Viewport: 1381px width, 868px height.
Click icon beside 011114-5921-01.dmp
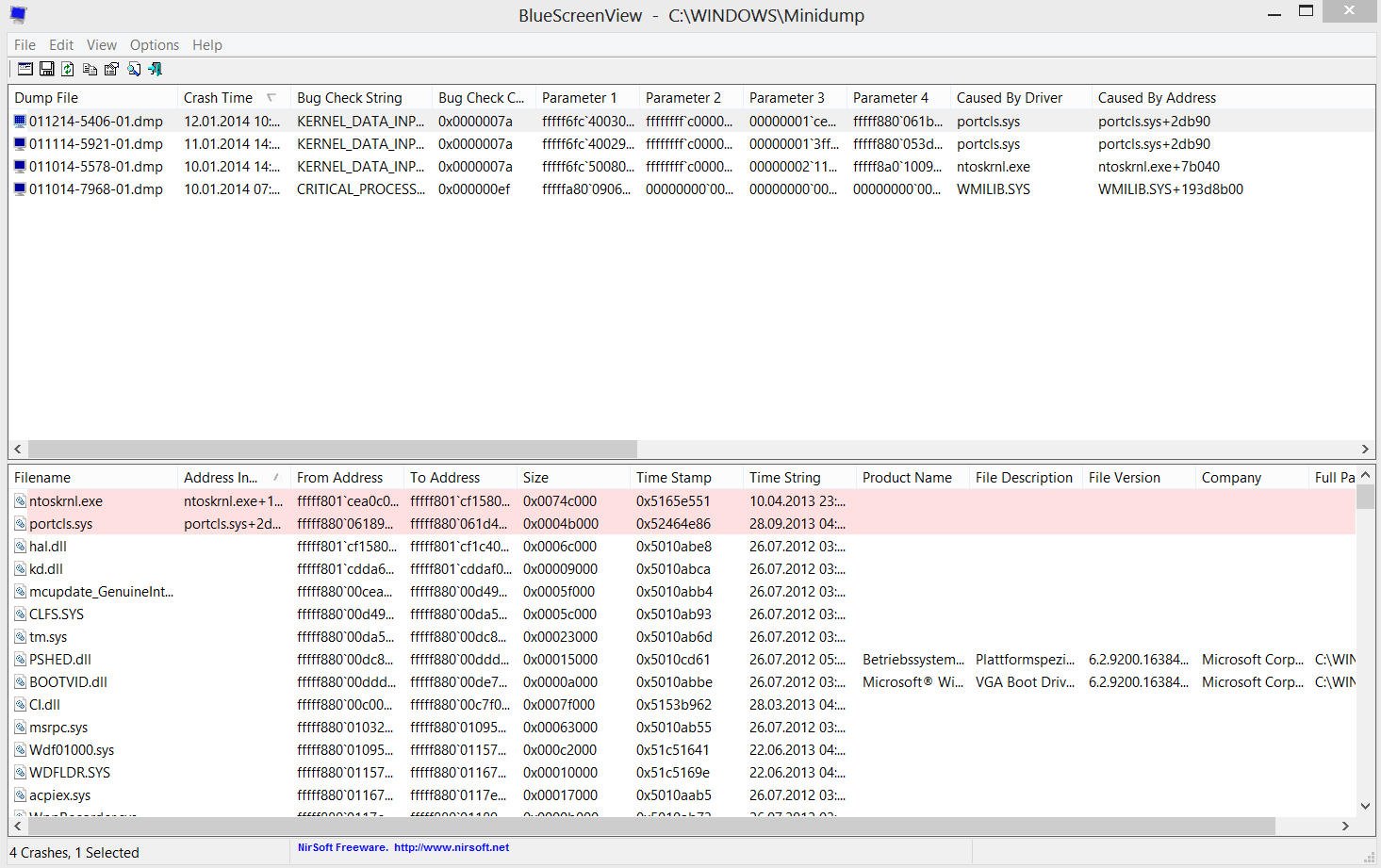20,143
